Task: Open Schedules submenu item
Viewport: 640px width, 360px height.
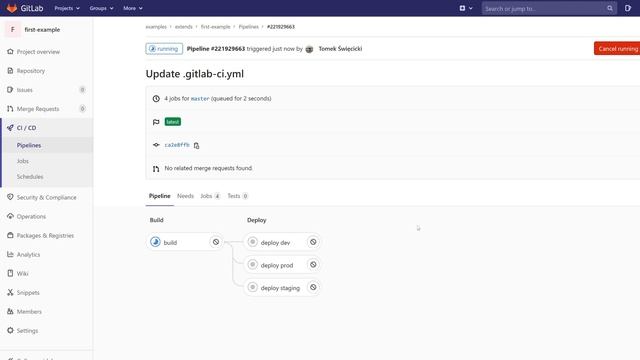Action: click(x=30, y=177)
